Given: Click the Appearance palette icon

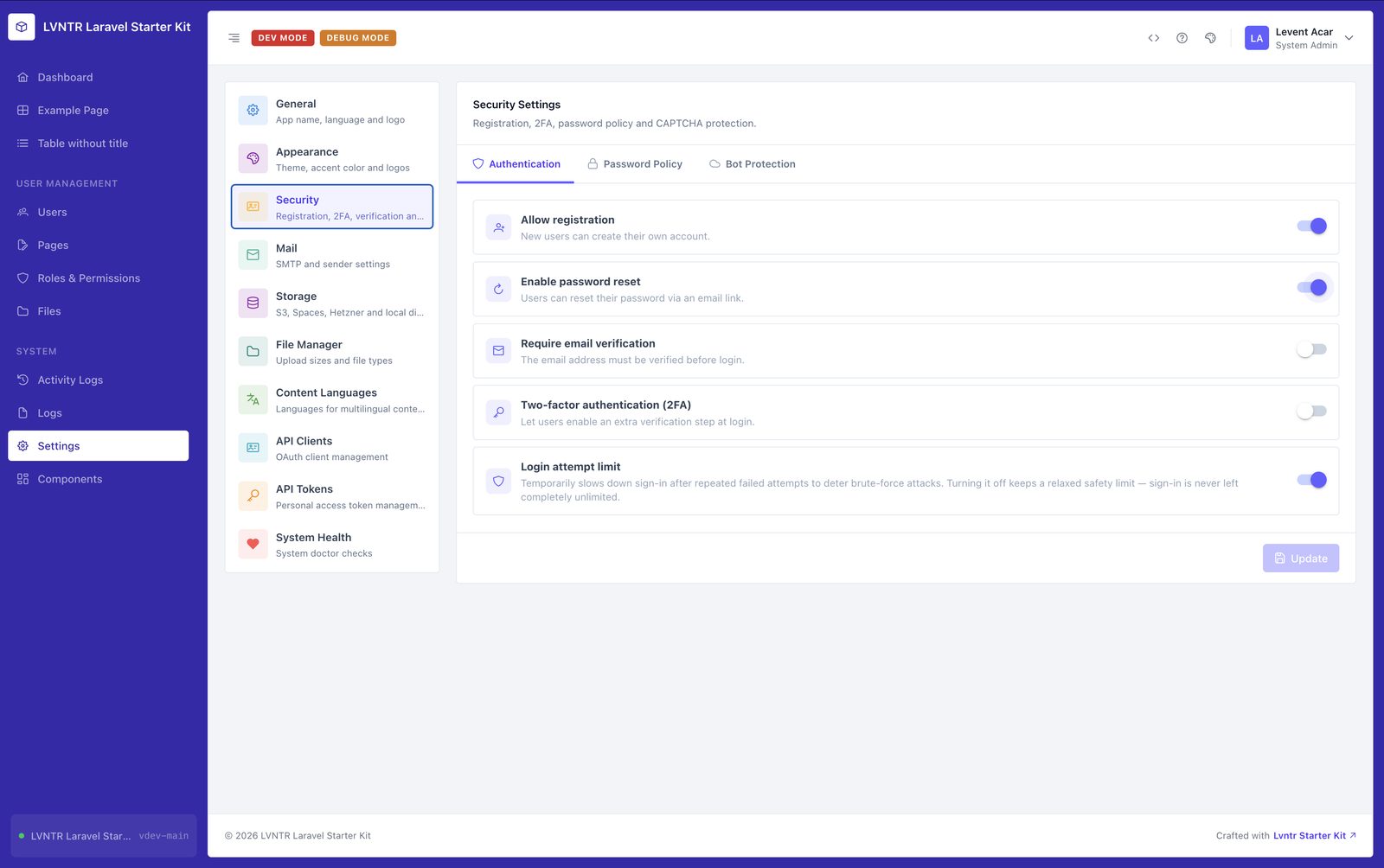Looking at the screenshot, I should coord(253,158).
